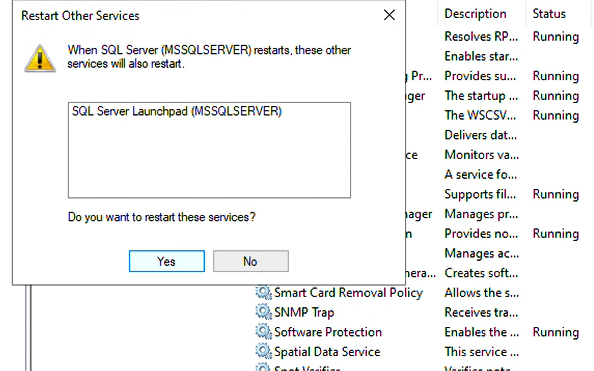594x371 pixels.
Task: Decline restart with the No button
Action: click(x=251, y=261)
